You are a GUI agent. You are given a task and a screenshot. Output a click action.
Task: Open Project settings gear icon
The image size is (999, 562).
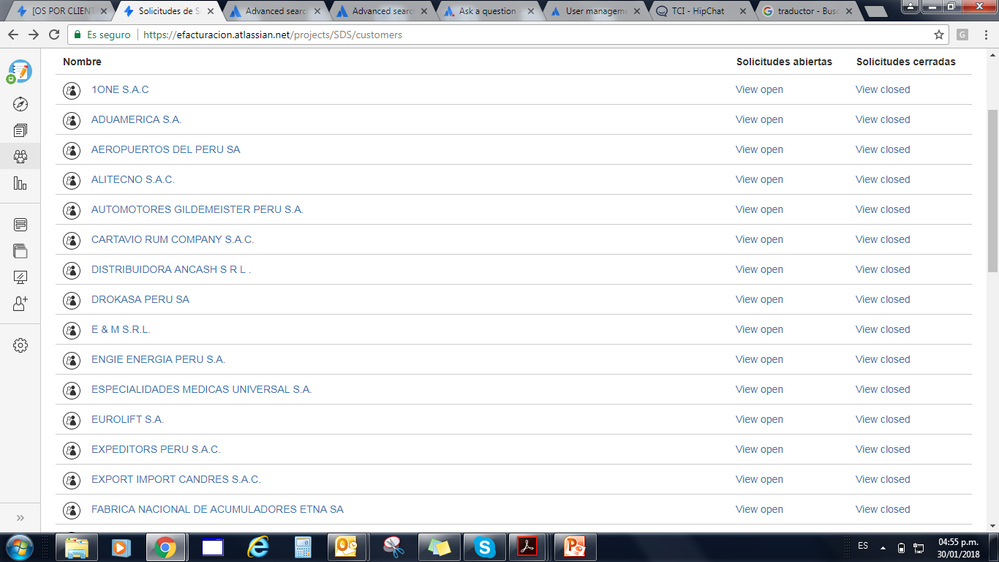tap(20, 345)
